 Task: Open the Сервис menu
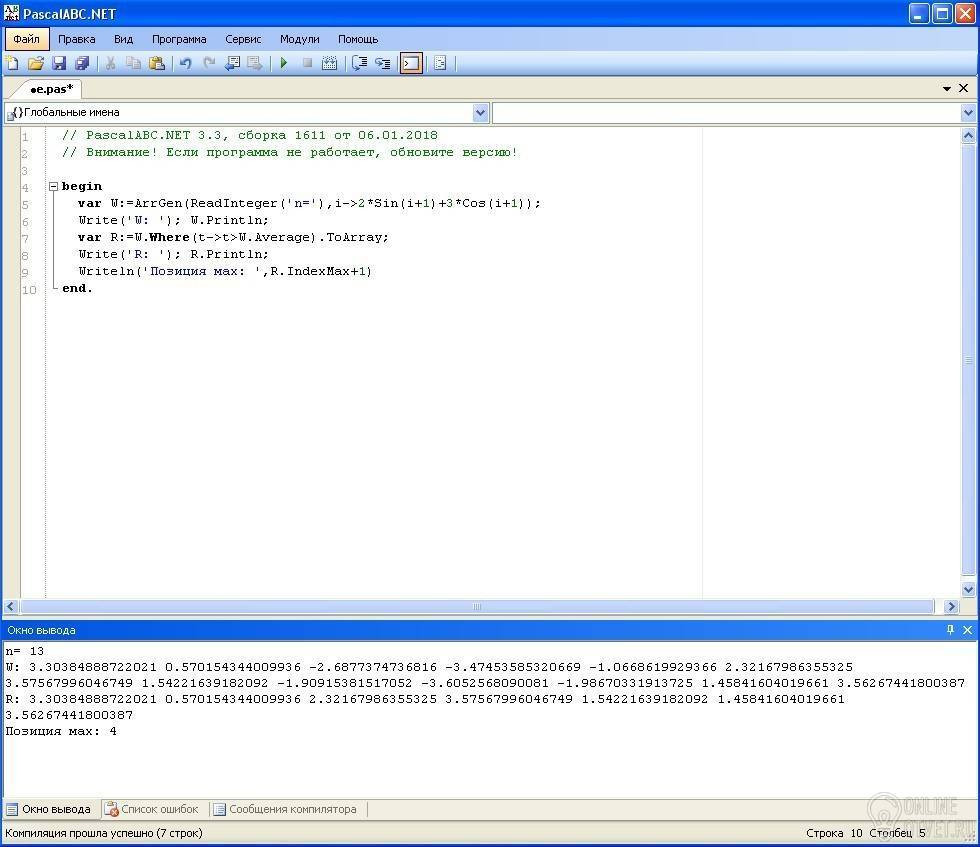pos(243,39)
